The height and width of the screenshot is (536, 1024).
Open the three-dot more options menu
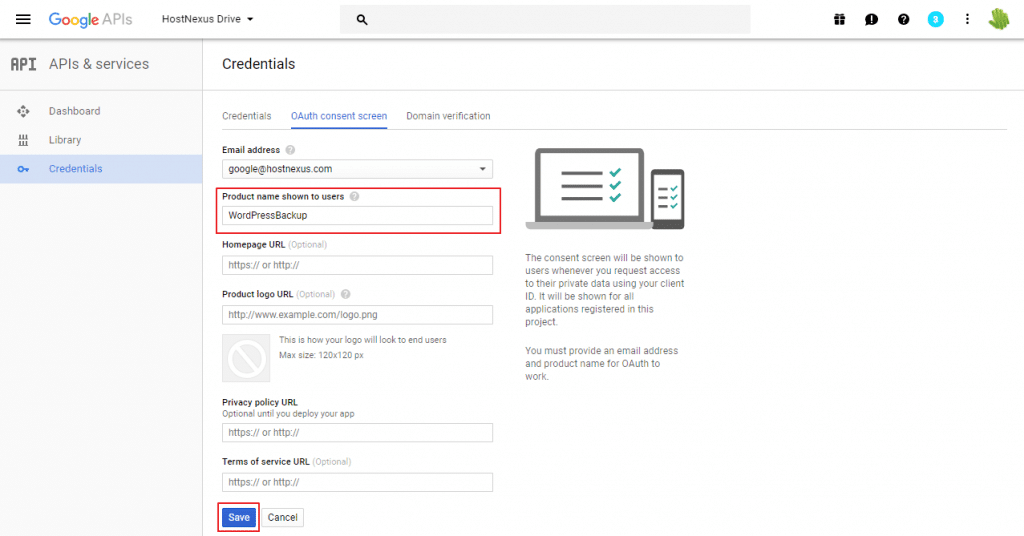(x=967, y=19)
